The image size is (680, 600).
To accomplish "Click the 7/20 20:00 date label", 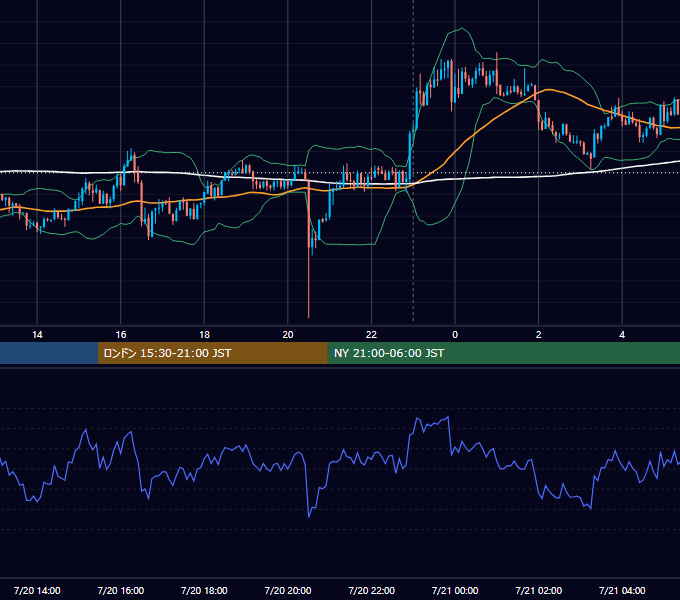I will pos(288,590).
